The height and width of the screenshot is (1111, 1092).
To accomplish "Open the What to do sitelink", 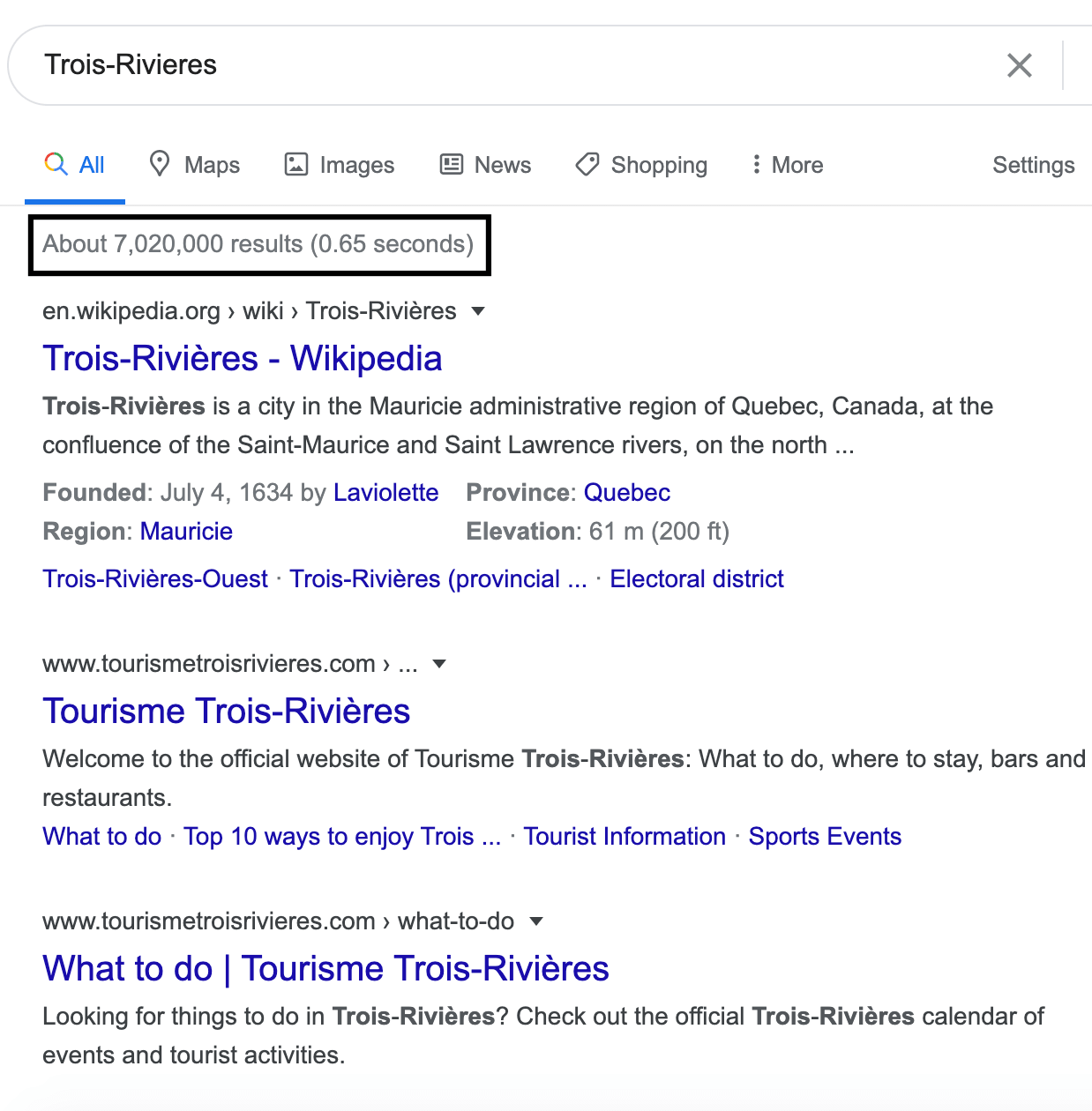I will click(x=102, y=836).
